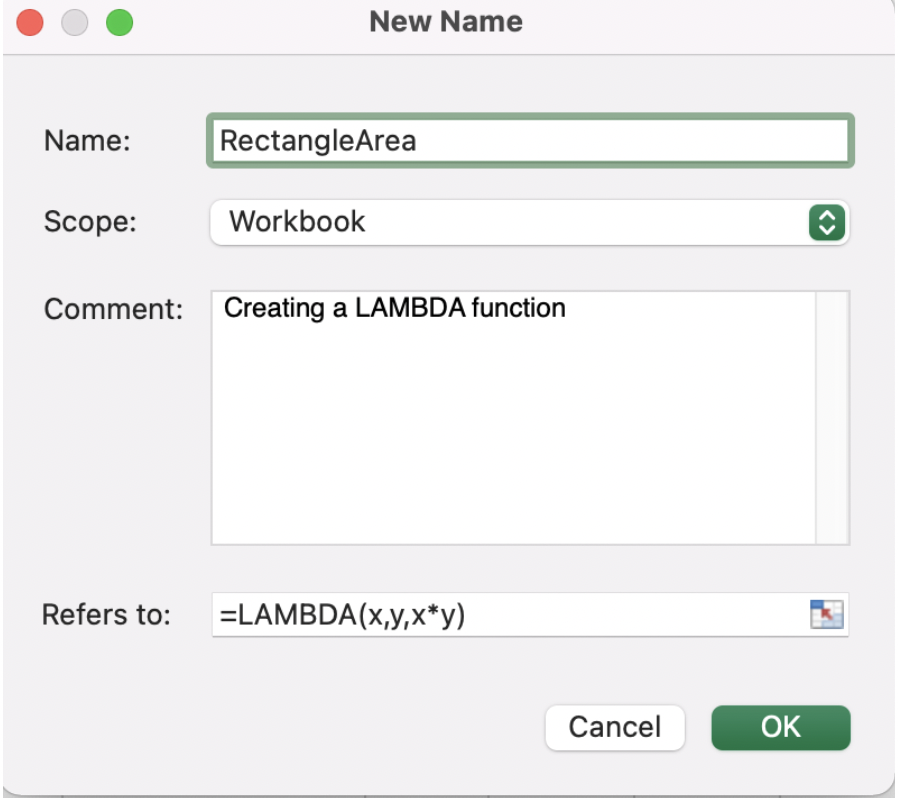
Task: Click the green up-down arrows on Scope
Action: tap(826, 222)
